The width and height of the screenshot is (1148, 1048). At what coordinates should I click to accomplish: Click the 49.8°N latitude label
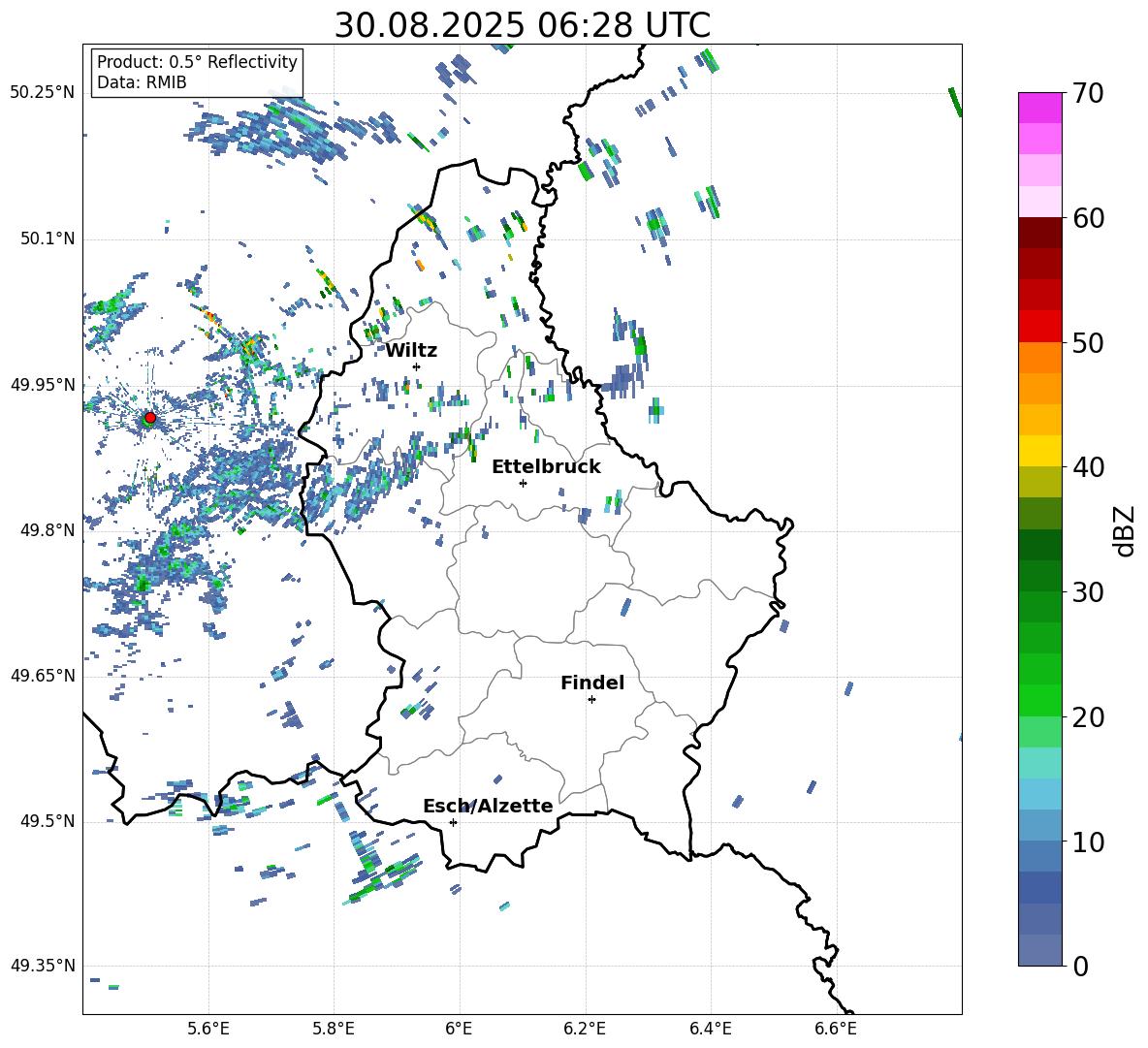click(x=48, y=530)
